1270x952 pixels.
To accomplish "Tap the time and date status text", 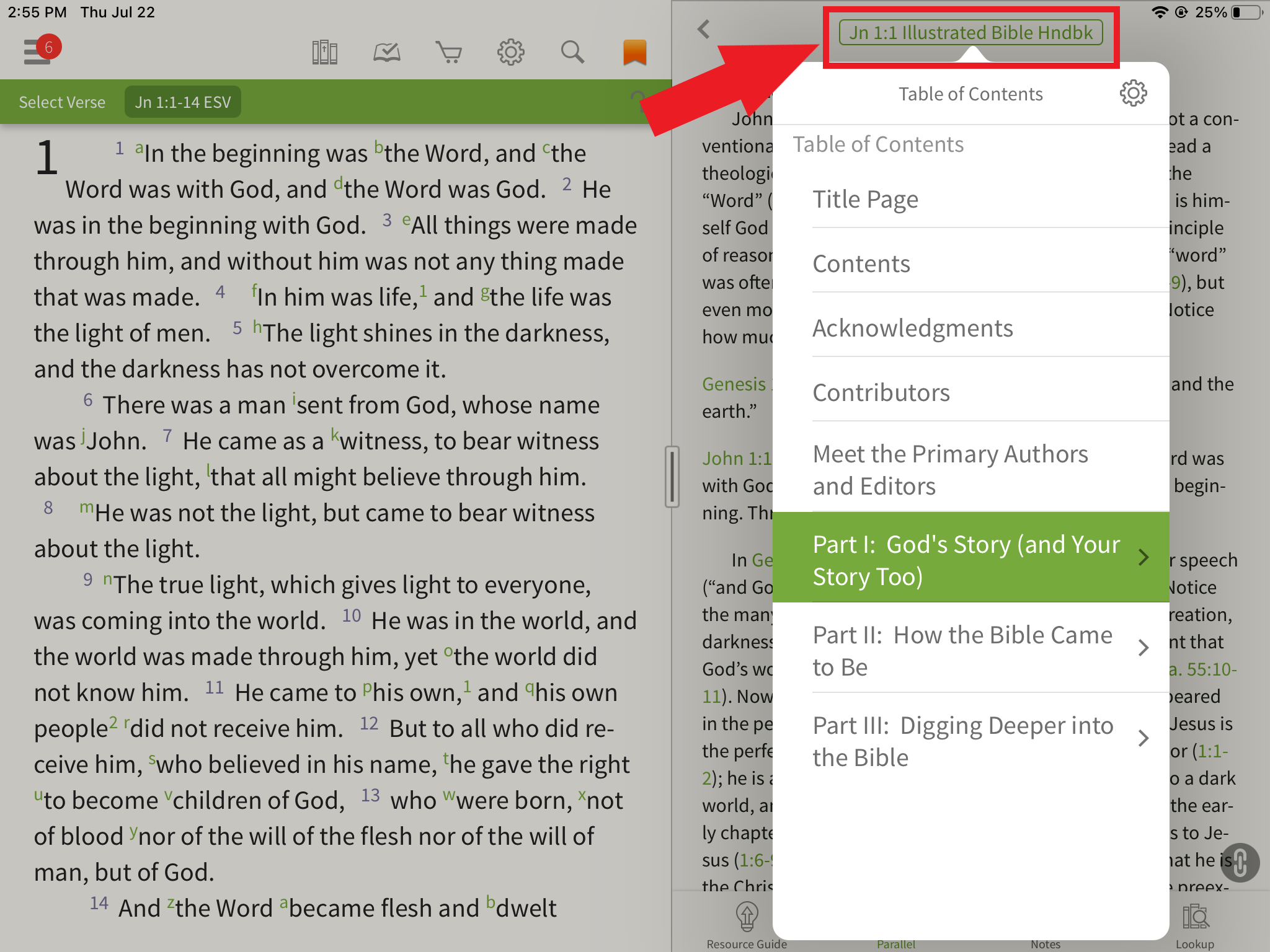I will [81, 12].
